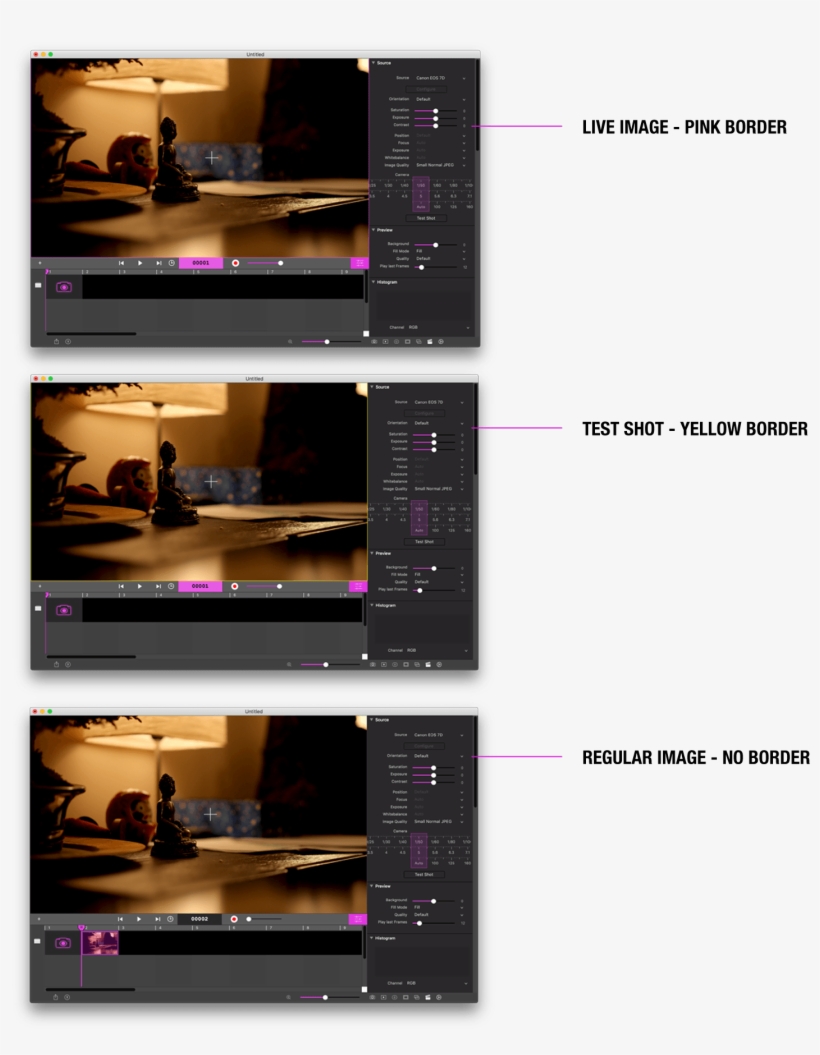Screen dimensions: 820x1055
Task: Collapse the Histogram panel
Action: (373, 282)
